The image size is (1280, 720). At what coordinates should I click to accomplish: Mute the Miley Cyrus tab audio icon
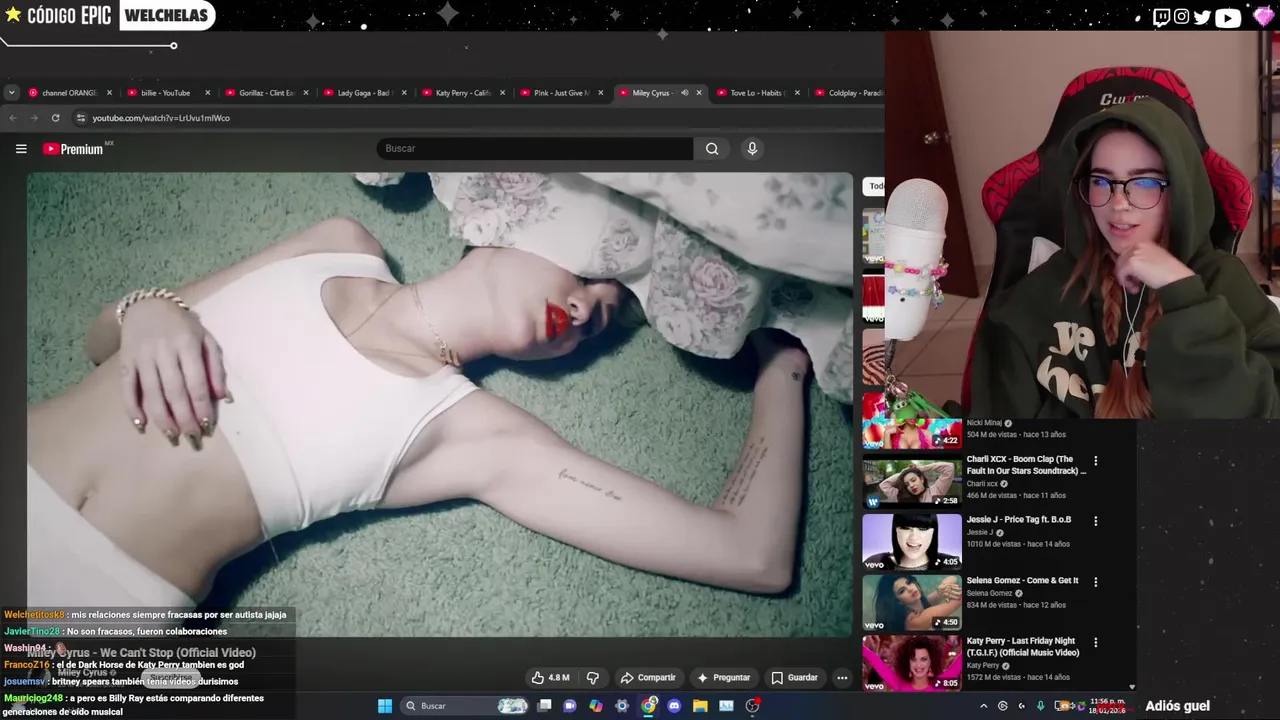pyautogui.click(x=685, y=93)
